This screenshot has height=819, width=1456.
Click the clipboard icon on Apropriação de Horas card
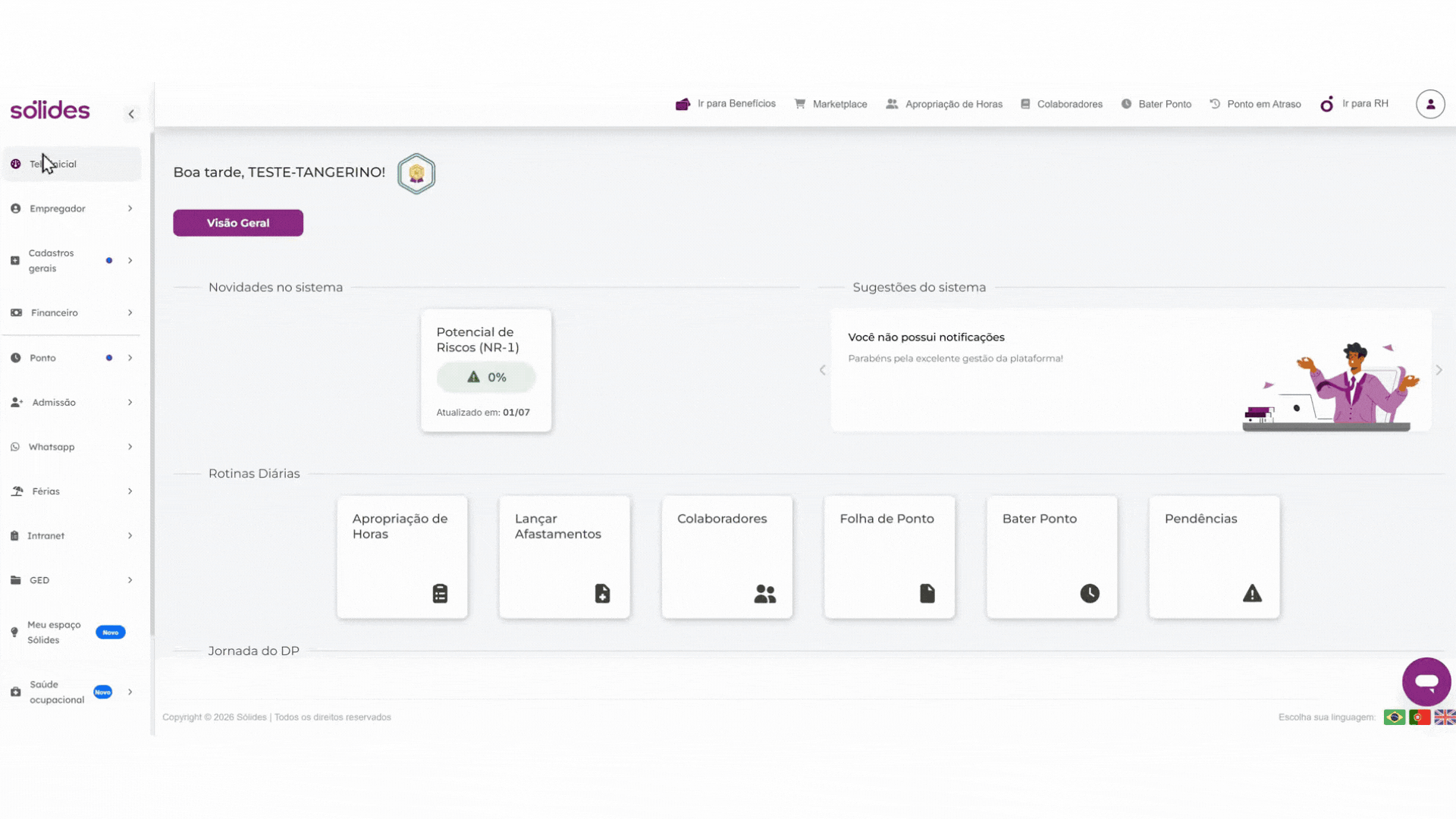(x=440, y=593)
